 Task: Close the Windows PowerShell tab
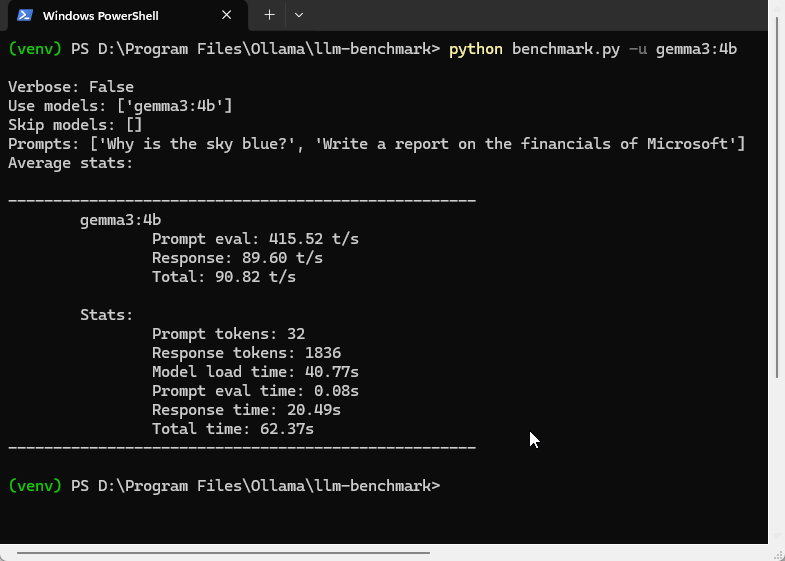[x=227, y=16]
